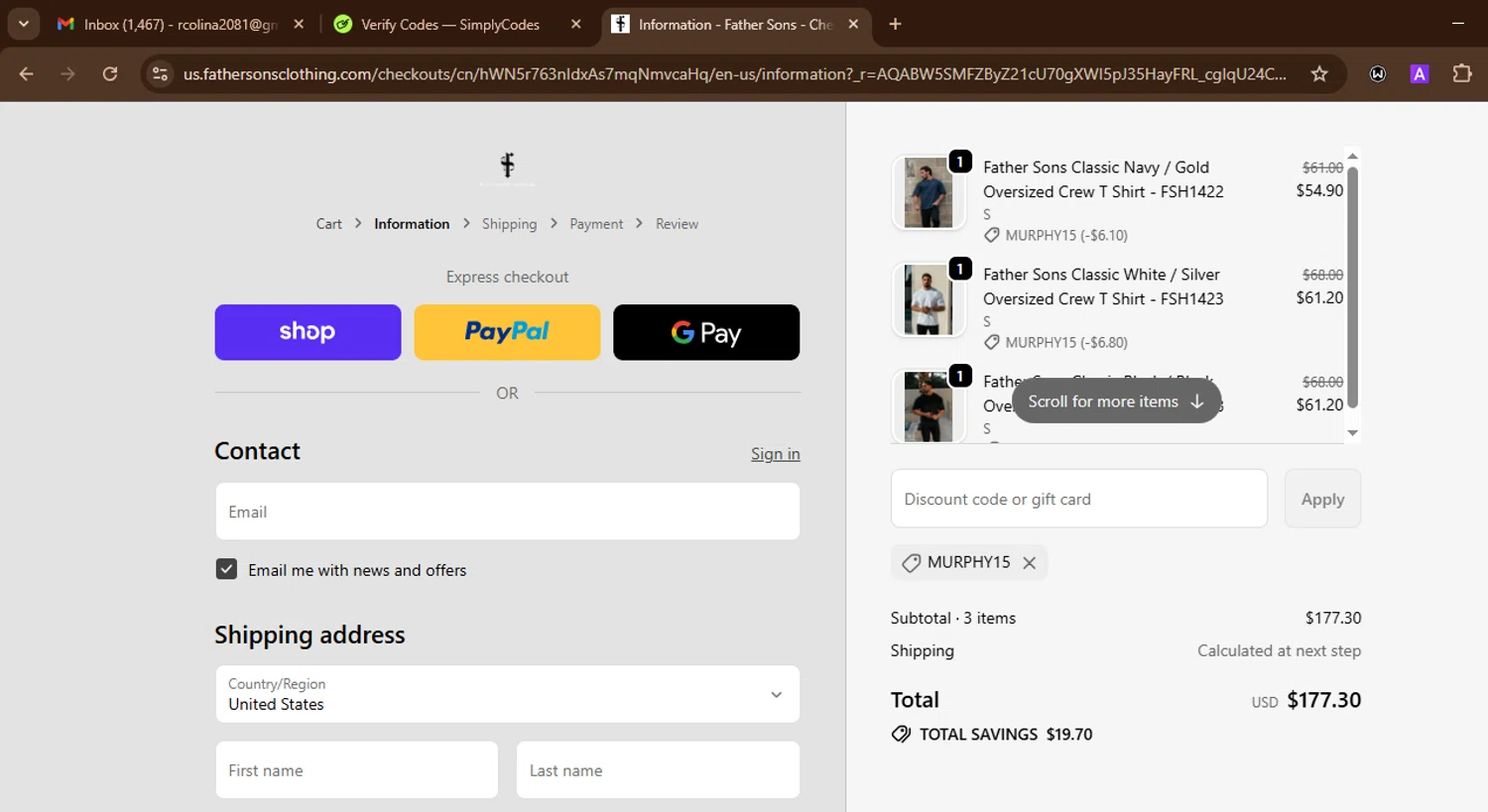Focus the Discount code or gift card field
This screenshot has width=1488, height=812.
(1079, 499)
